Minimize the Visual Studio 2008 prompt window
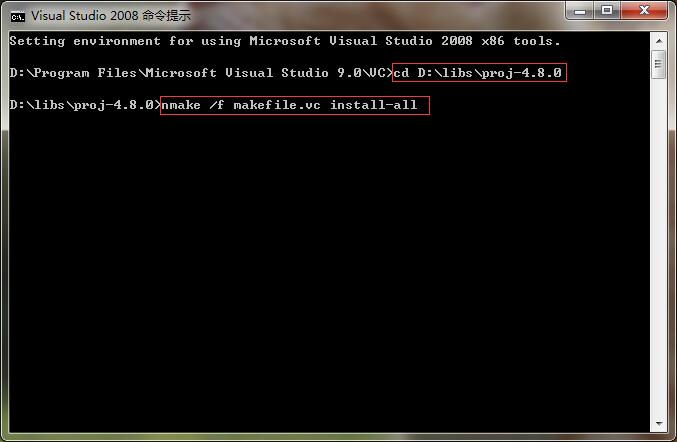This screenshot has width=677, height=442. pyautogui.click(x=580, y=11)
